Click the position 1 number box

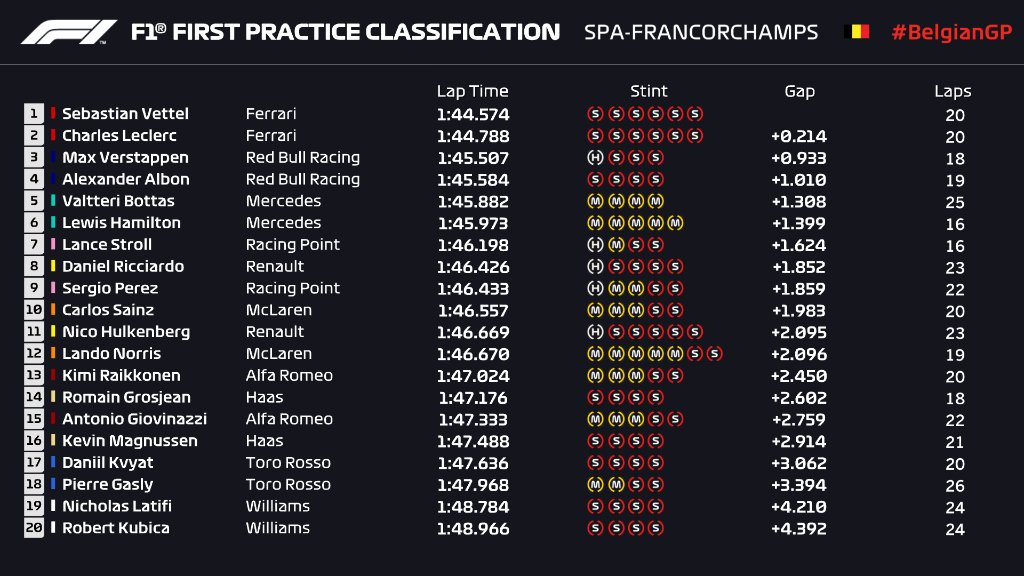[34, 114]
